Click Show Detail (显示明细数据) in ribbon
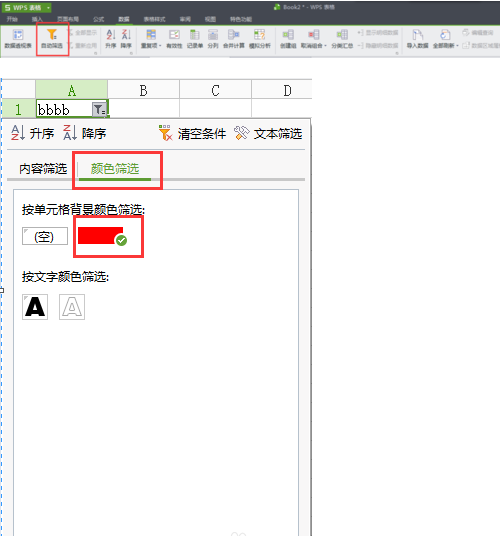The width and height of the screenshot is (501, 536). coord(378,33)
